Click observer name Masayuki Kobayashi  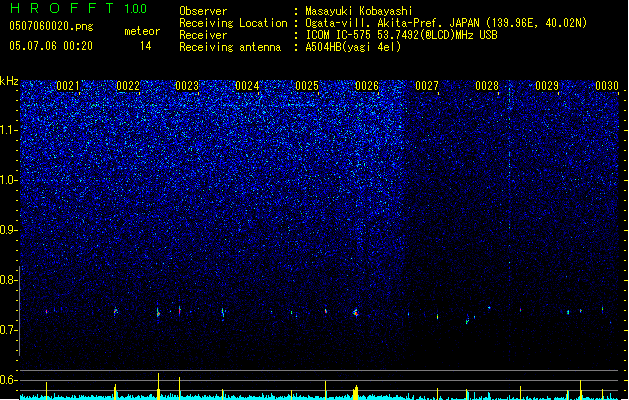pos(359,11)
